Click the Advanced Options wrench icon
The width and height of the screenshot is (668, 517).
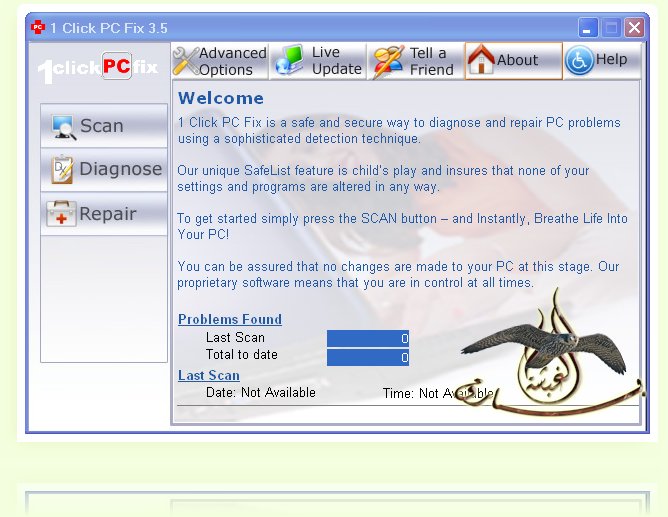(185, 61)
